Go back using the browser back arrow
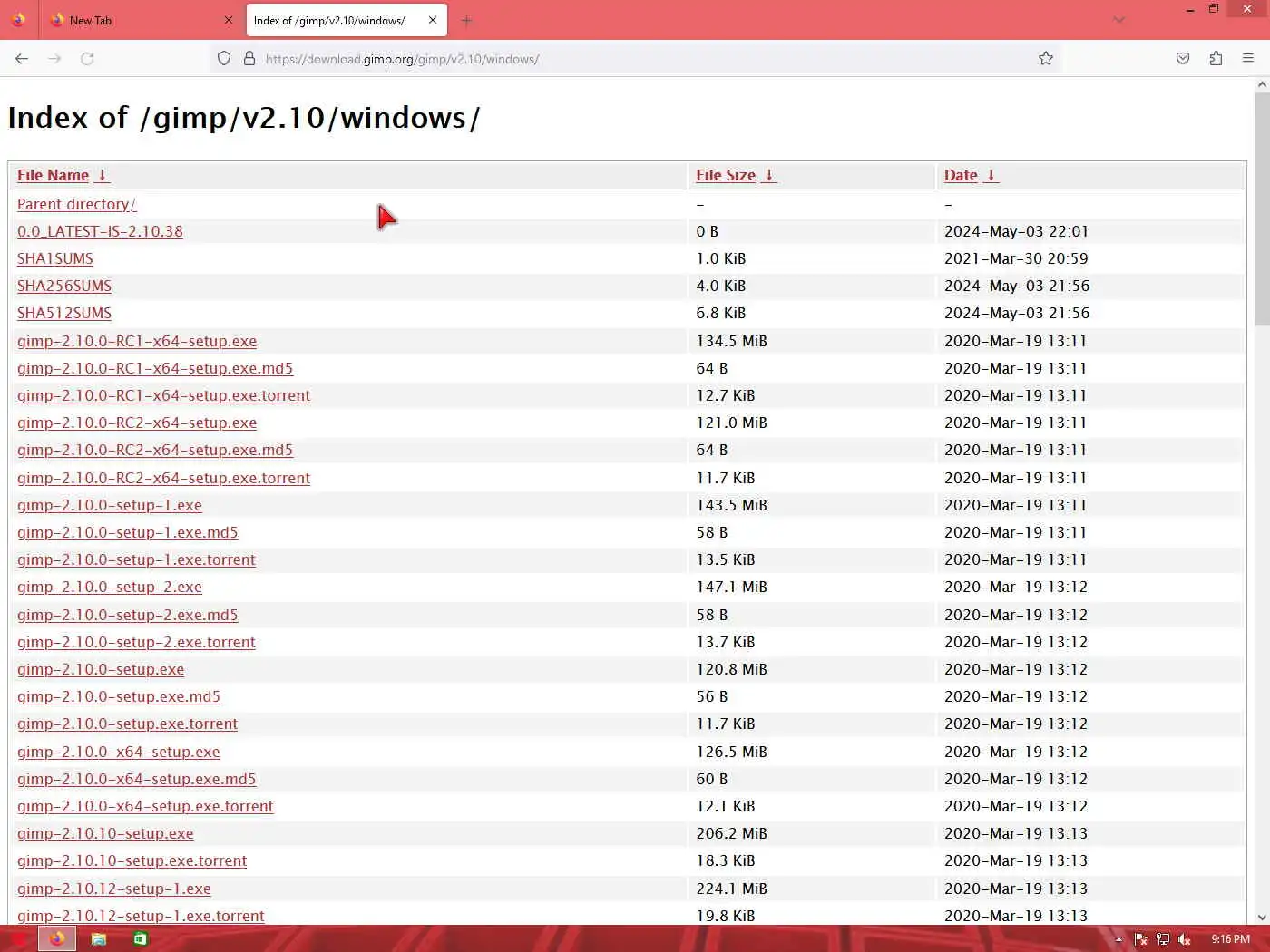 click(22, 59)
